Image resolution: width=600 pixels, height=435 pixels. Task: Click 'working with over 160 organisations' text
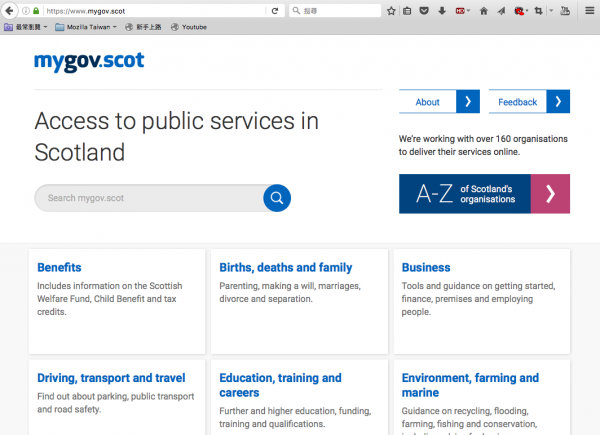pyautogui.click(x=483, y=145)
